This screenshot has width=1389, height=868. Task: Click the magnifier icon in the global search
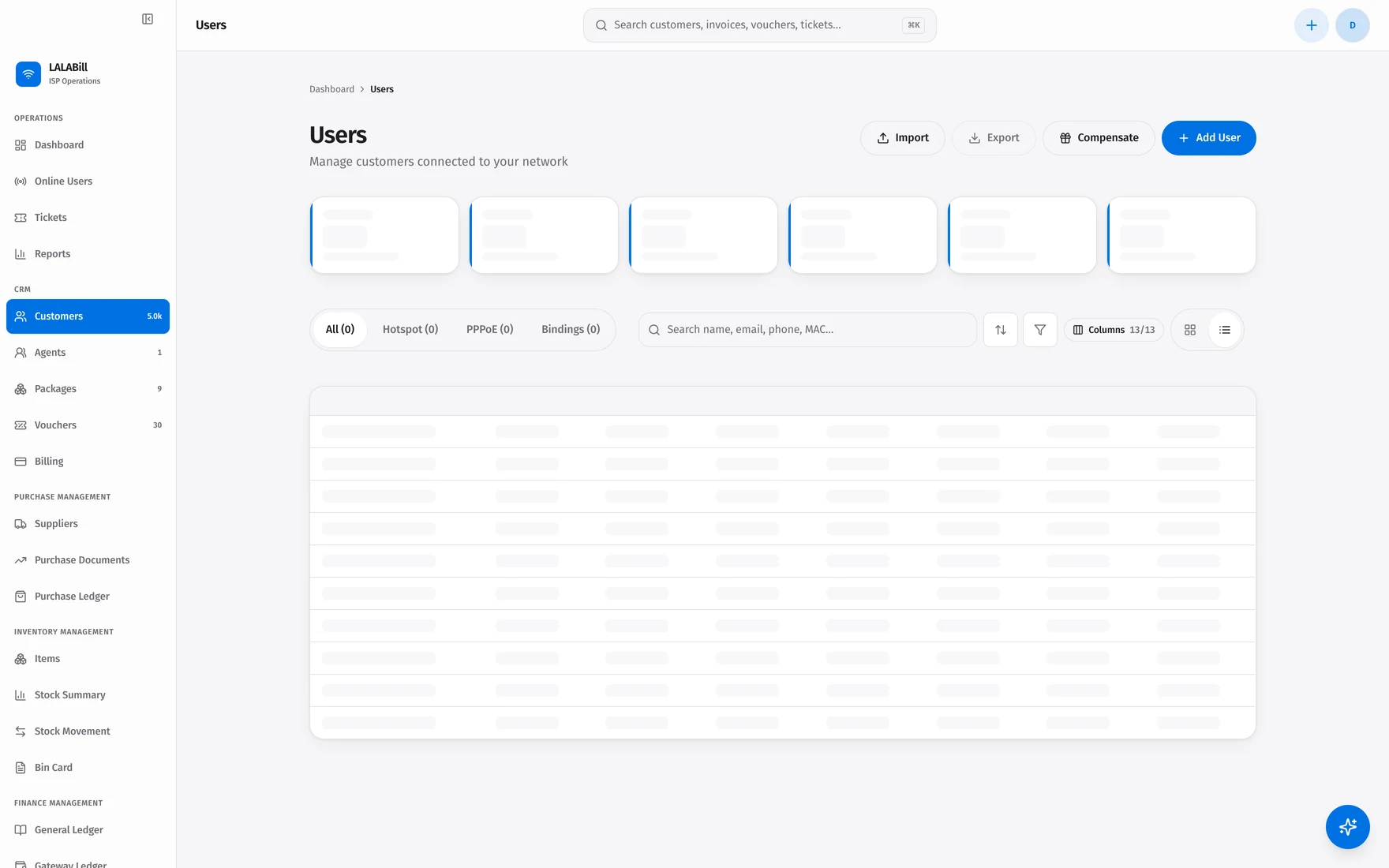coord(601,25)
